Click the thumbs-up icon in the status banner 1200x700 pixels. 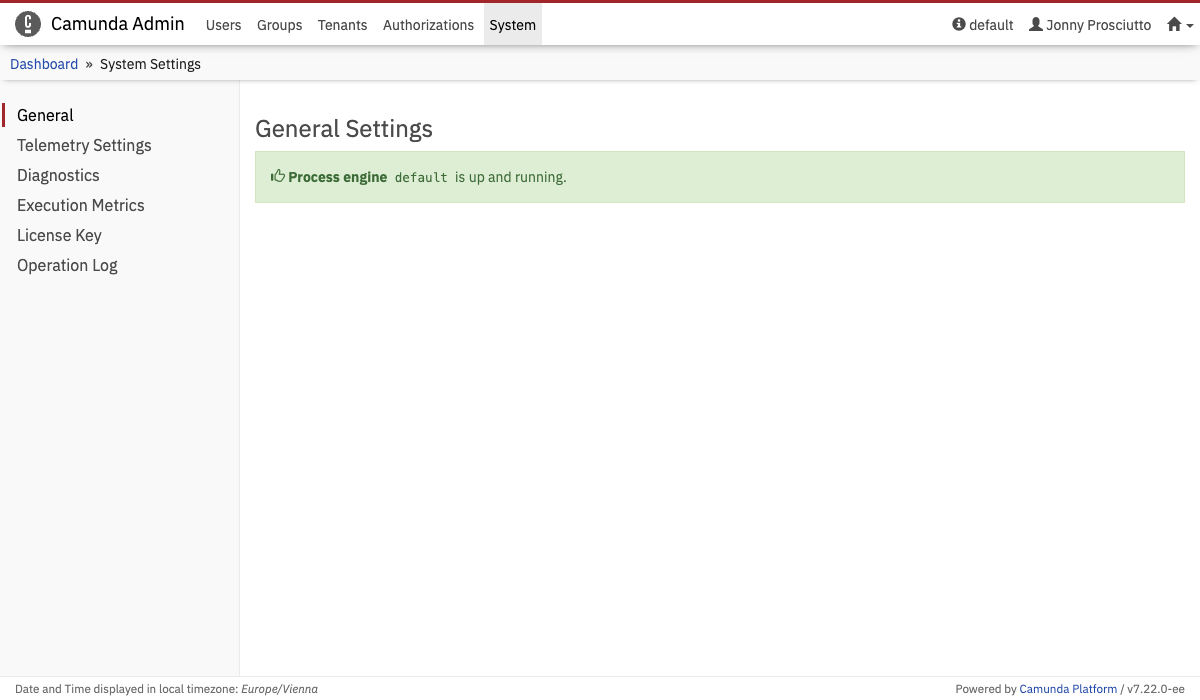click(278, 176)
